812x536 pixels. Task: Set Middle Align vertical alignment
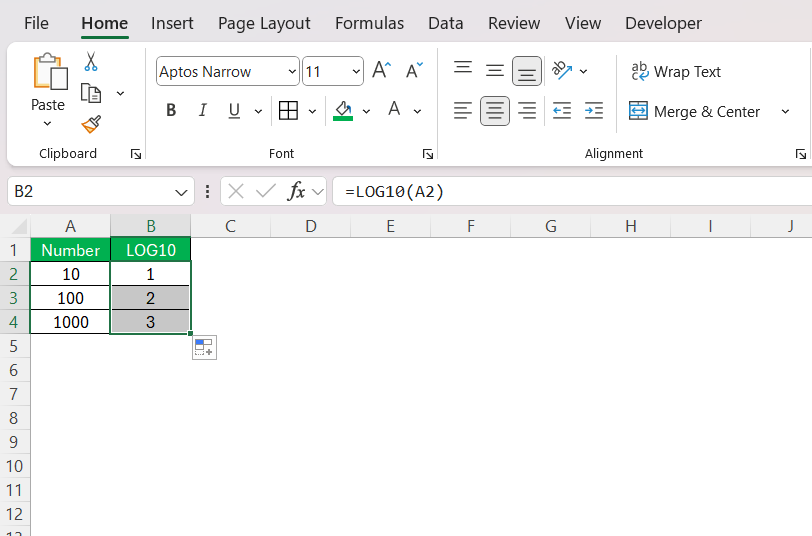pos(495,70)
